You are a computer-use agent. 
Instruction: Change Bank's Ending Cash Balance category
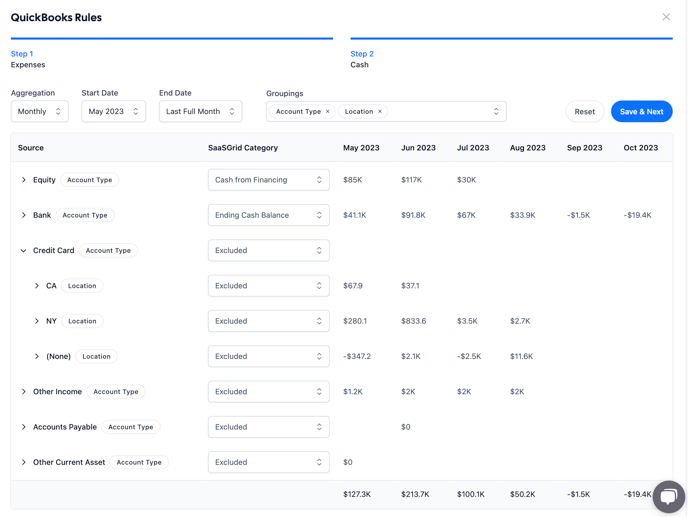[x=268, y=215]
